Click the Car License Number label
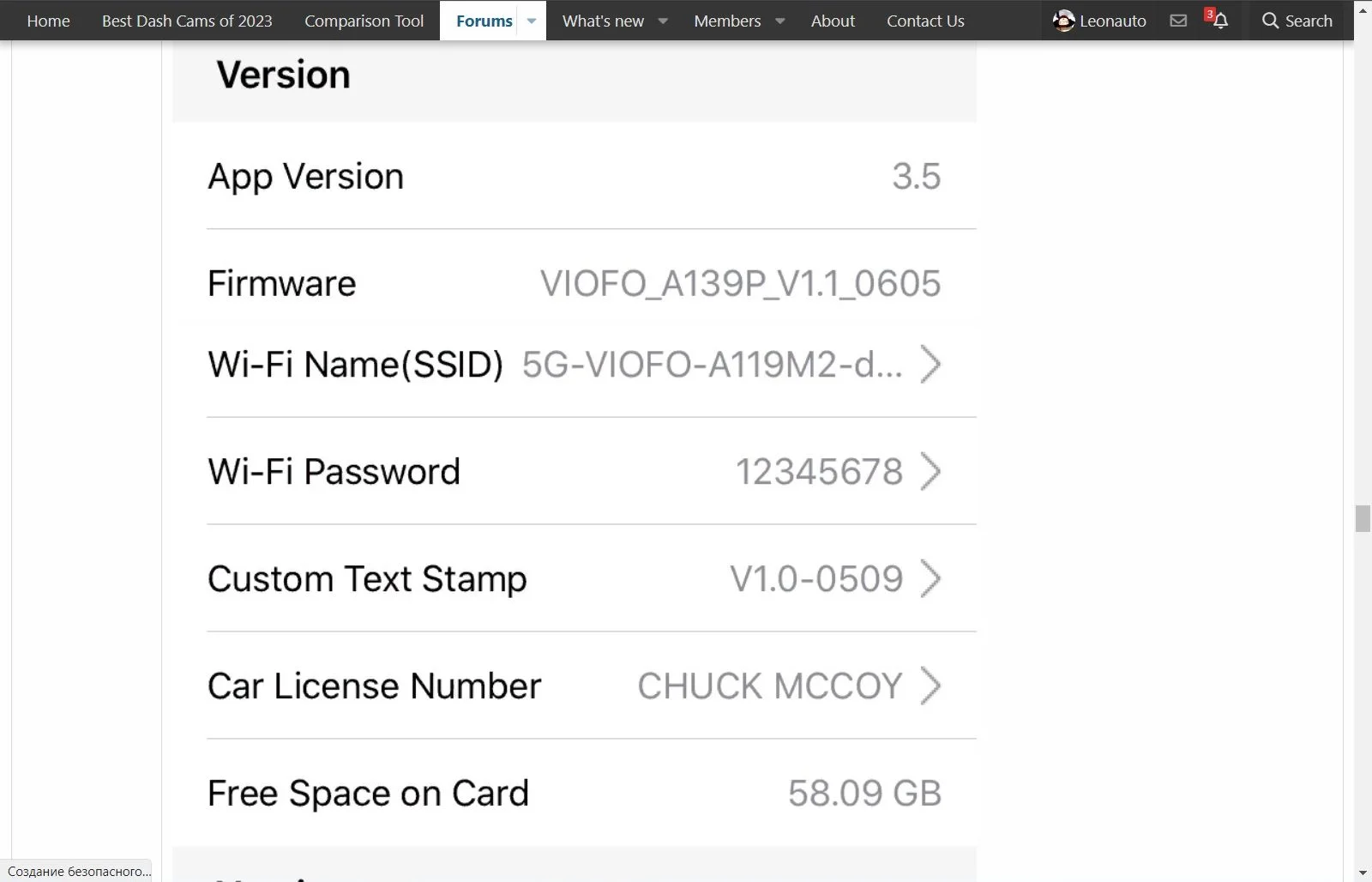 click(x=374, y=686)
